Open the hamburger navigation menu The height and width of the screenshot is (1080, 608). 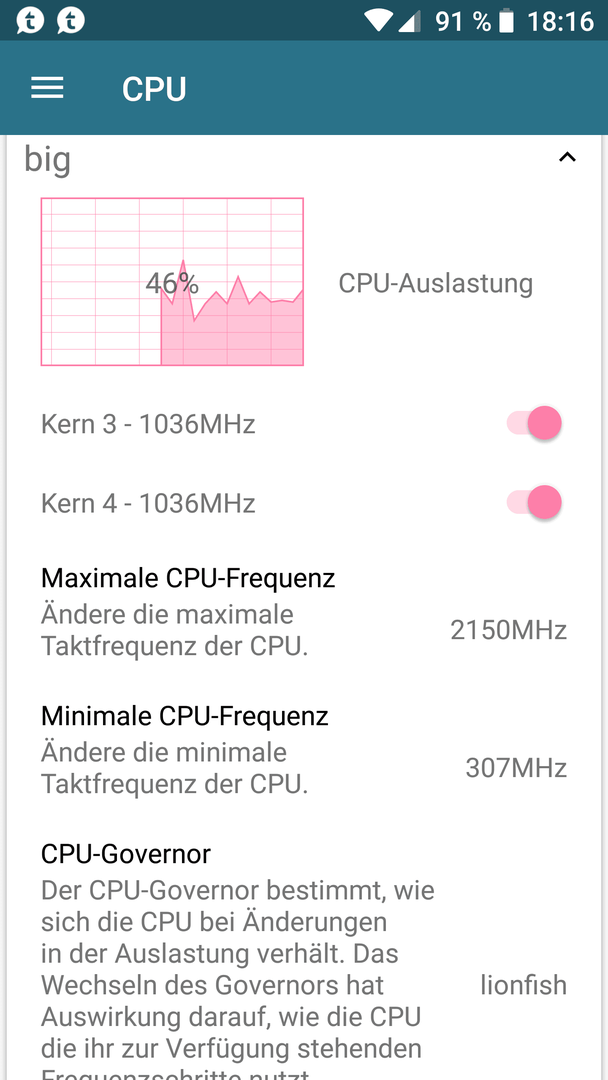[48, 88]
